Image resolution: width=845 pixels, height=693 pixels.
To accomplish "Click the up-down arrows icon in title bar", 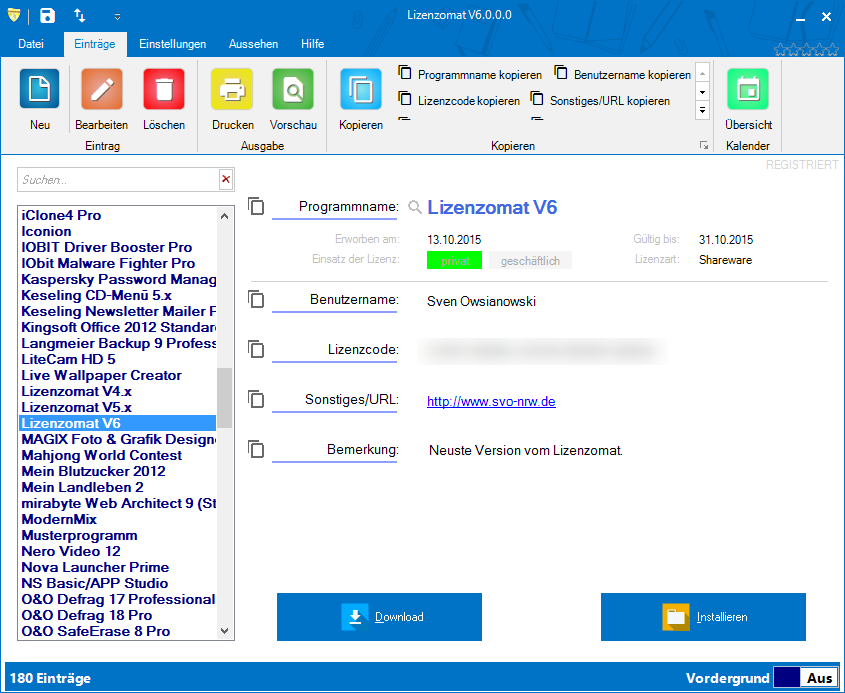I will (80, 16).
